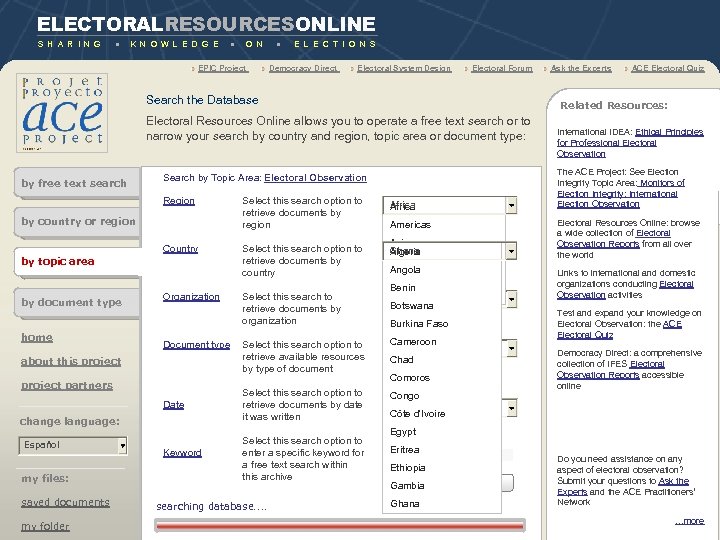Select Ghana in the country list

click(x=442, y=504)
